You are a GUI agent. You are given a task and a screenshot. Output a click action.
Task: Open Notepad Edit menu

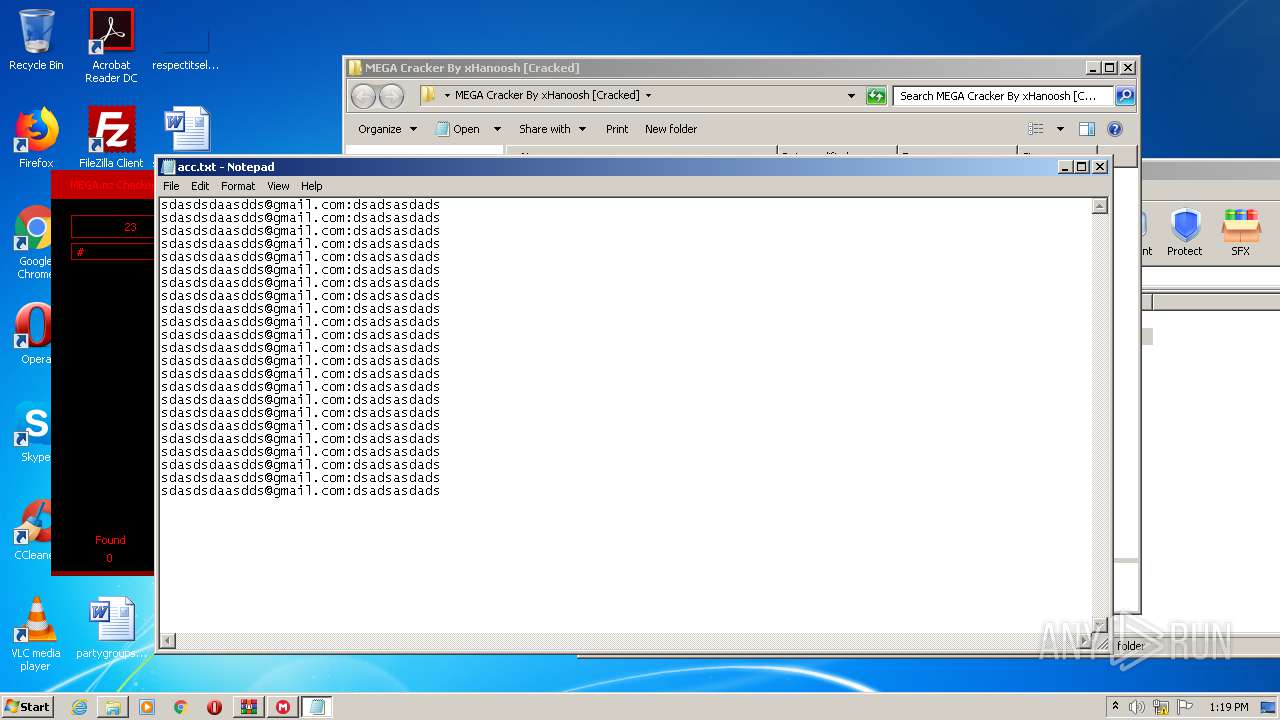(x=200, y=186)
